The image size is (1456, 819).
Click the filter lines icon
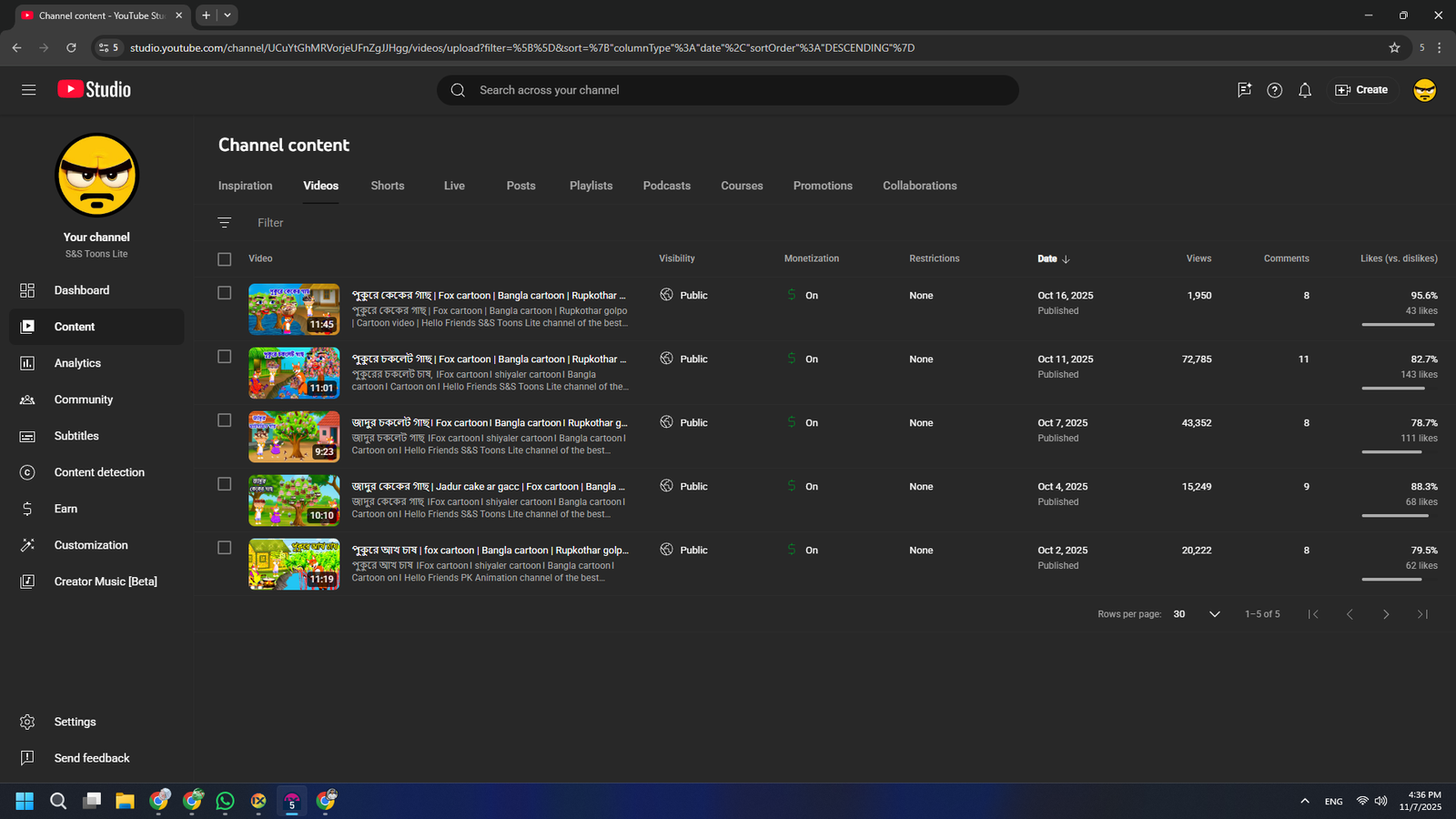pyautogui.click(x=225, y=223)
